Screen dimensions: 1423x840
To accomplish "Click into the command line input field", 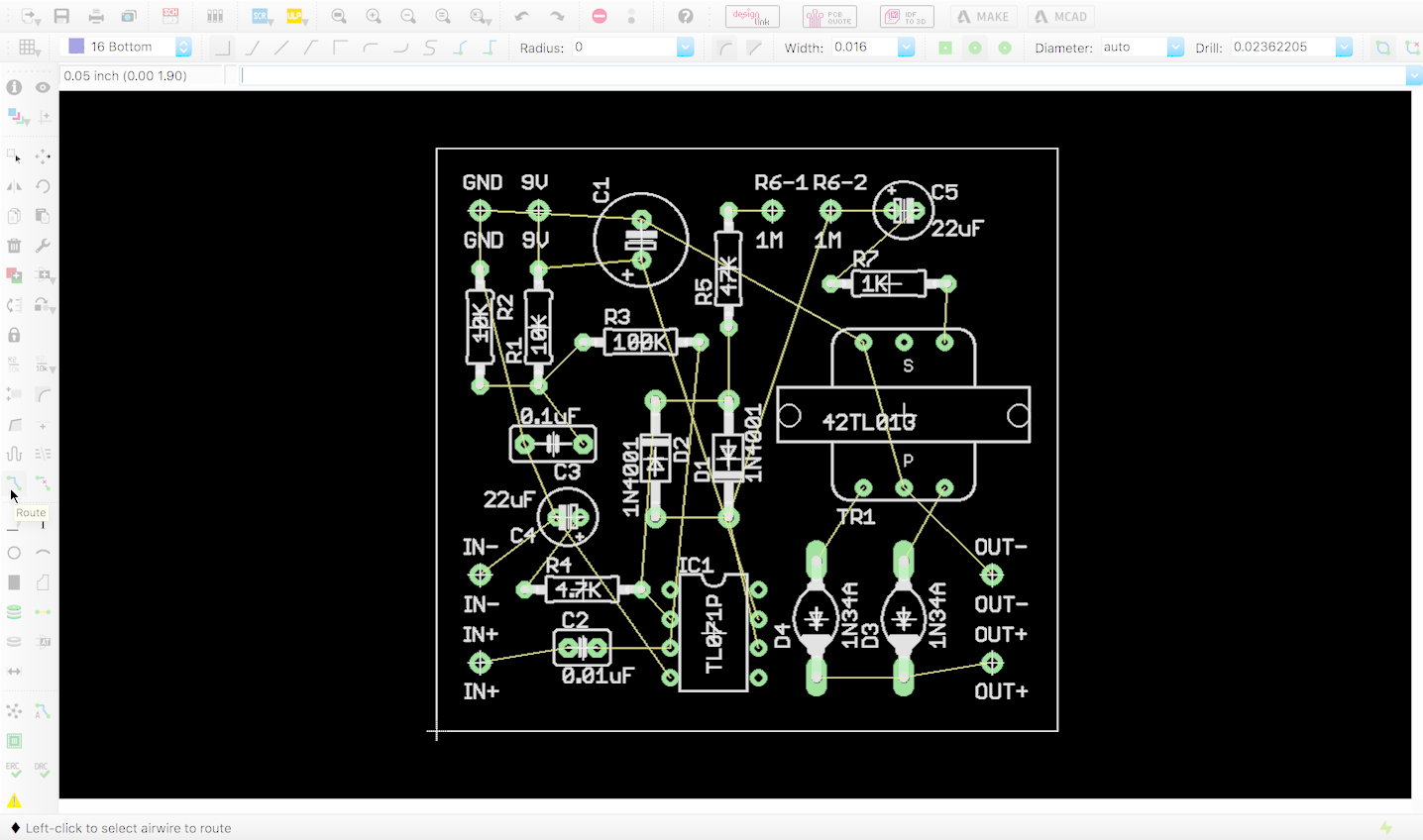I will (822, 75).
